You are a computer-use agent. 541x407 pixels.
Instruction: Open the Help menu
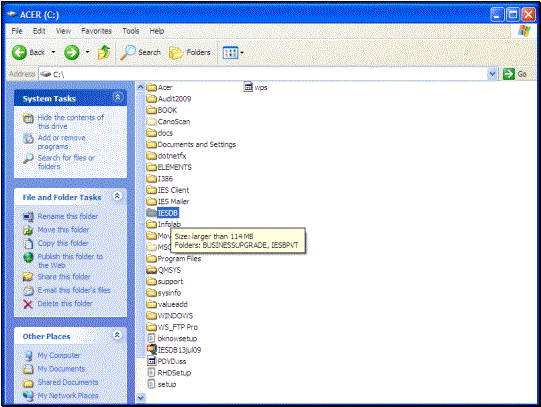pyautogui.click(x=157, y=31)
